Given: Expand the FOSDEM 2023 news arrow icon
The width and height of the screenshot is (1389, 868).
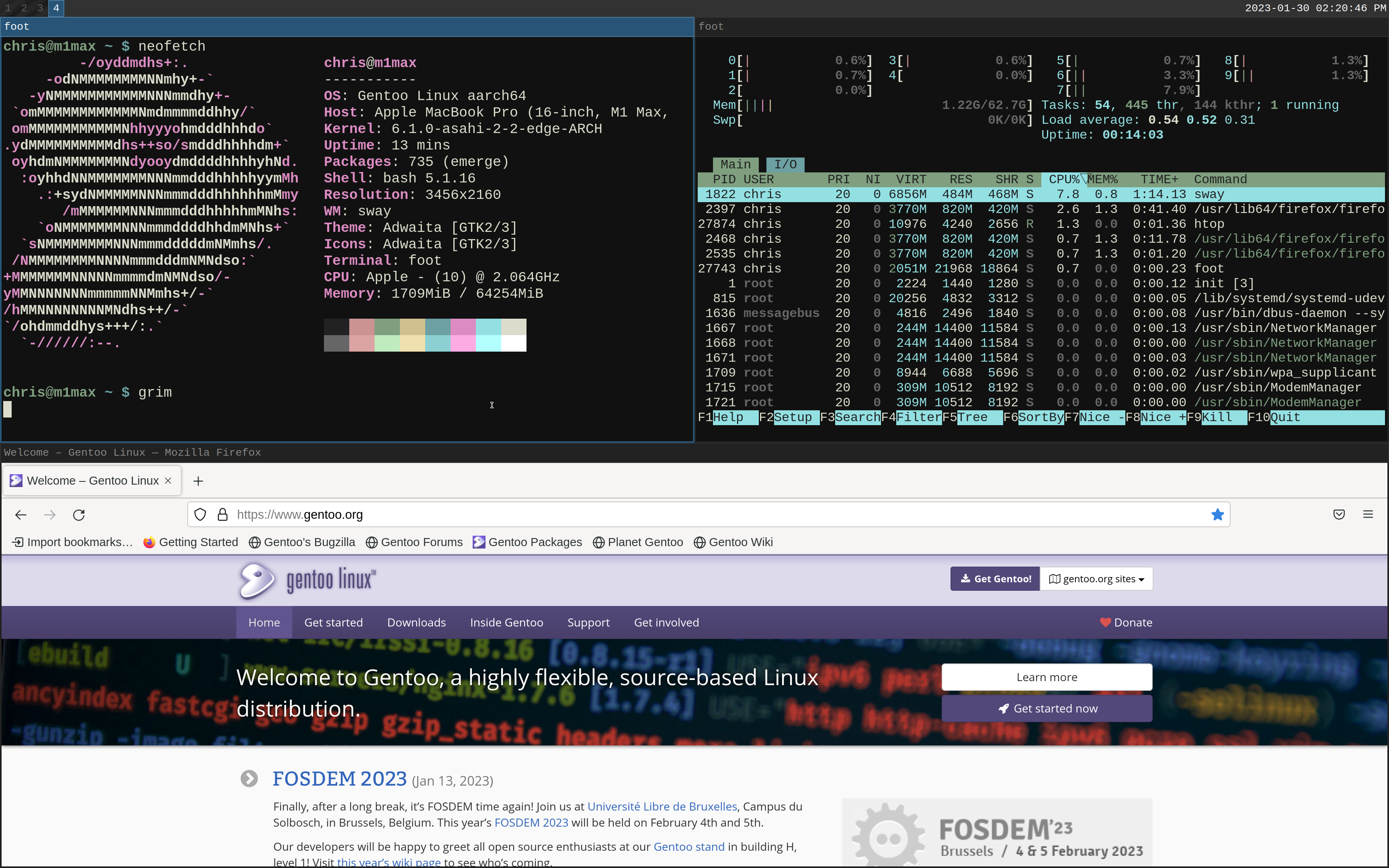Looking at the screenshot, I should tap(249, 779).
